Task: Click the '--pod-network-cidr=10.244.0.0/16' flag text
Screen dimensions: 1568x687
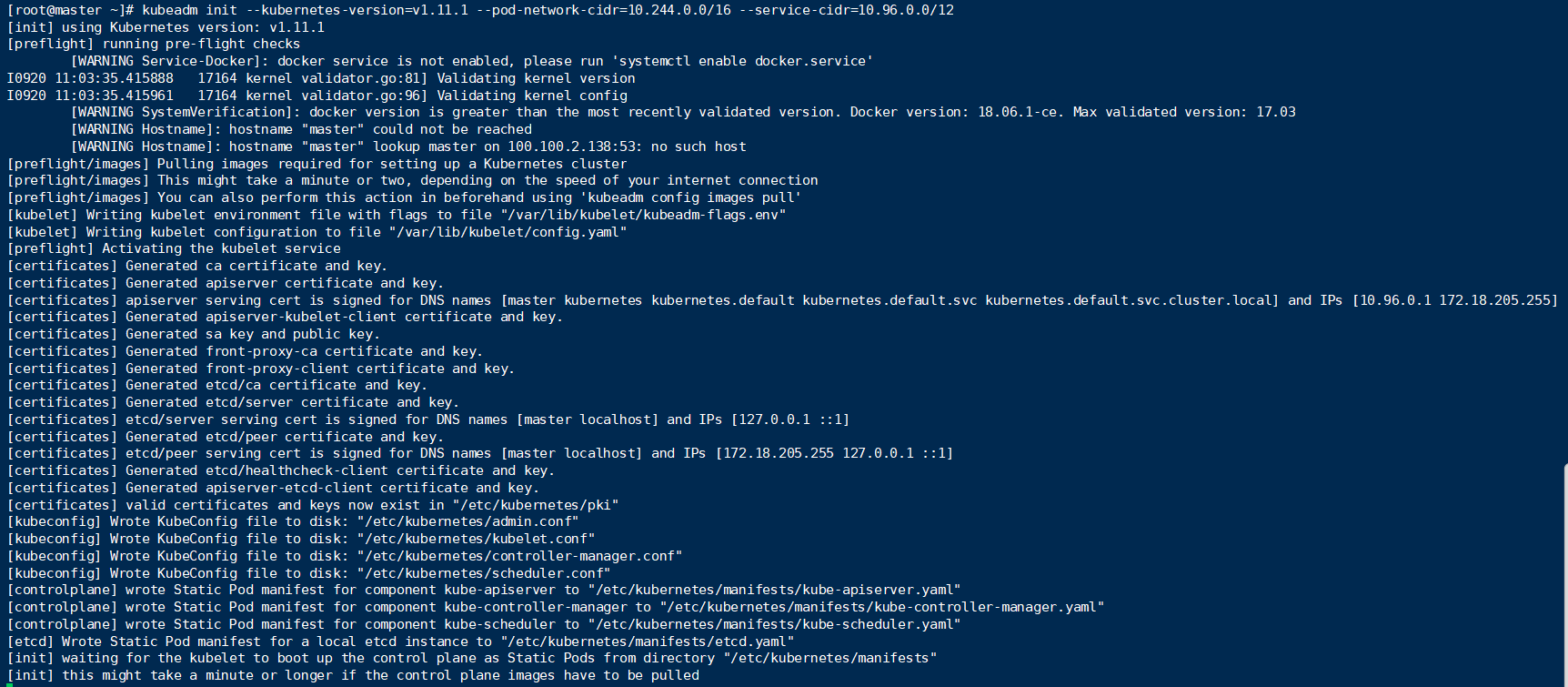Action: [603, 10]
